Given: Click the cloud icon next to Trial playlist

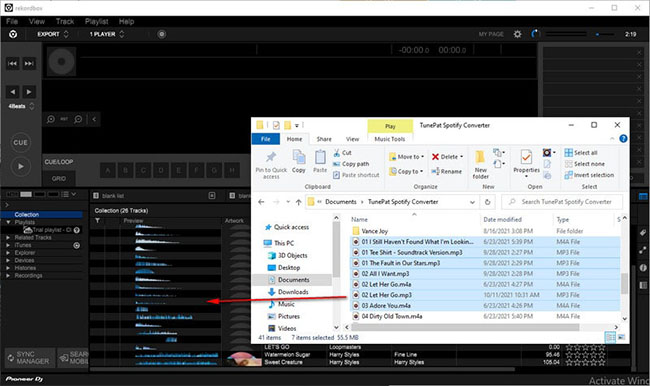Looking at the screenshot, I should 28,230.
